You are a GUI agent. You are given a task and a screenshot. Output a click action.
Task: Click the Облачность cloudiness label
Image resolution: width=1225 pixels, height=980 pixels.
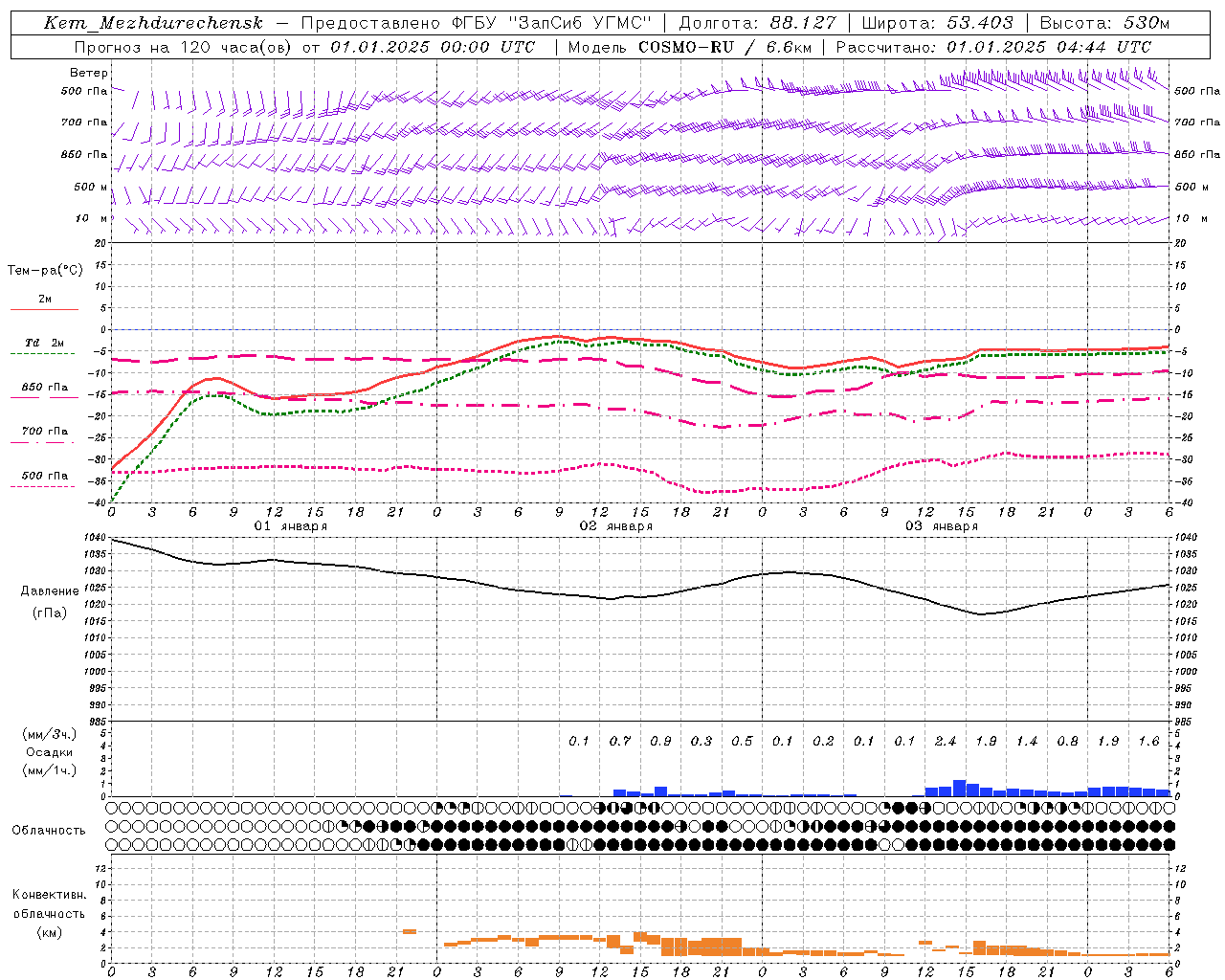[x=49, y=831]
